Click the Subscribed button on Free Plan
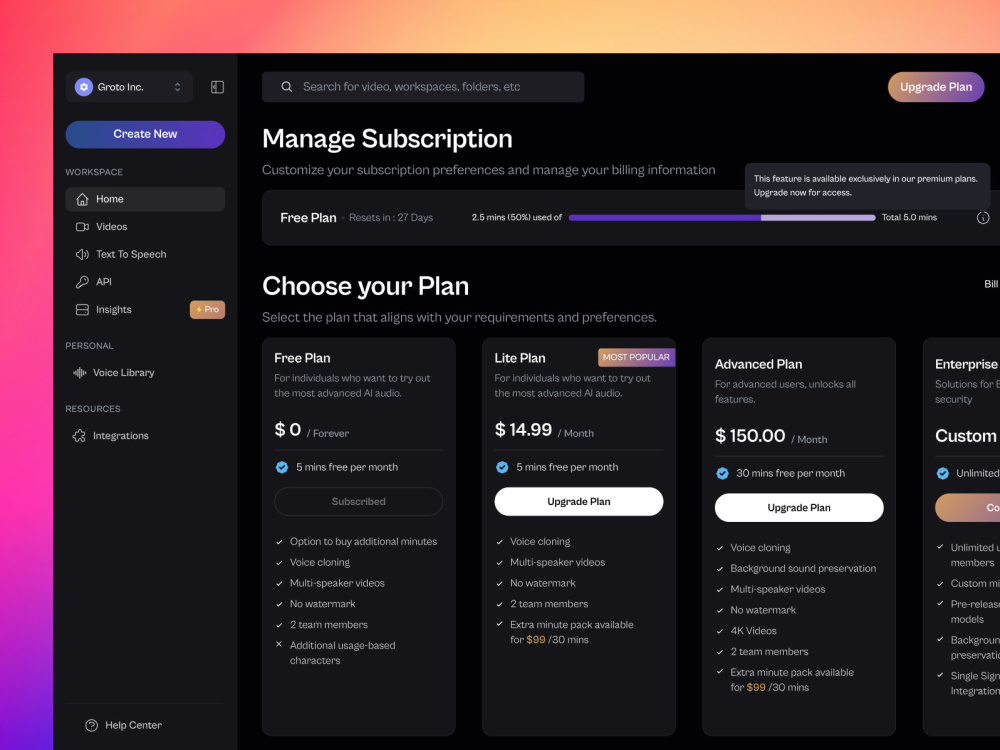The height and width of the screenshot is (750, 1000). click(358, 501)
